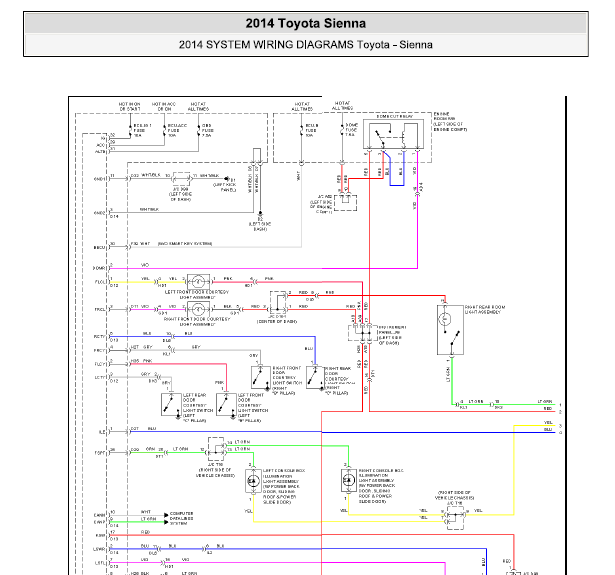Click 'LEFT FRONT DOOR COURTESY LIGHT ASSEMBLY' label

tap(197, 295)
